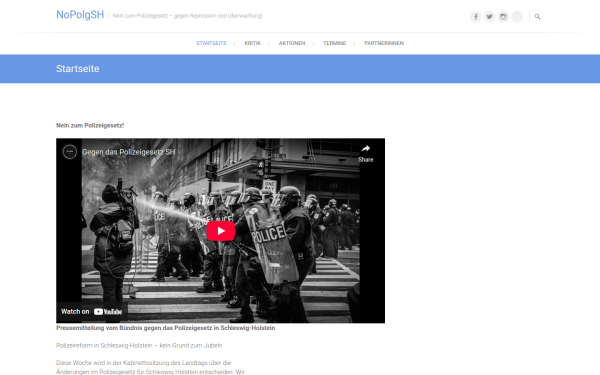Viewport: 600px width, 375px height.
Task: Open the Twitter social icon
Action: [489, 16]
